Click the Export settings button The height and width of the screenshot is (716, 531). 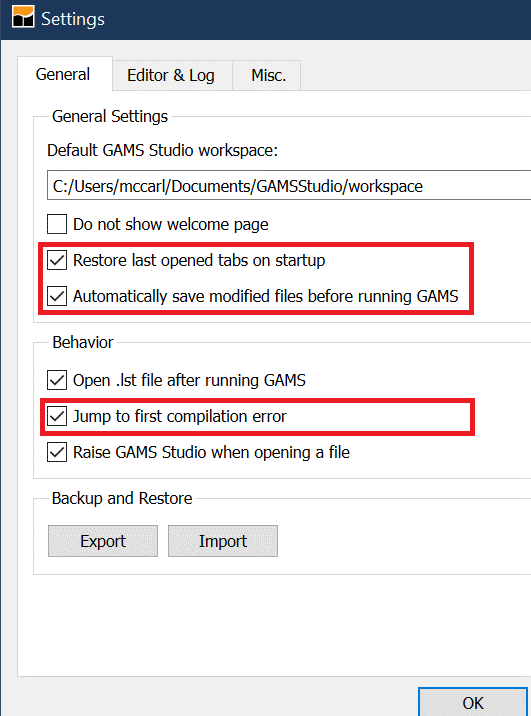[x=103, y=541]
